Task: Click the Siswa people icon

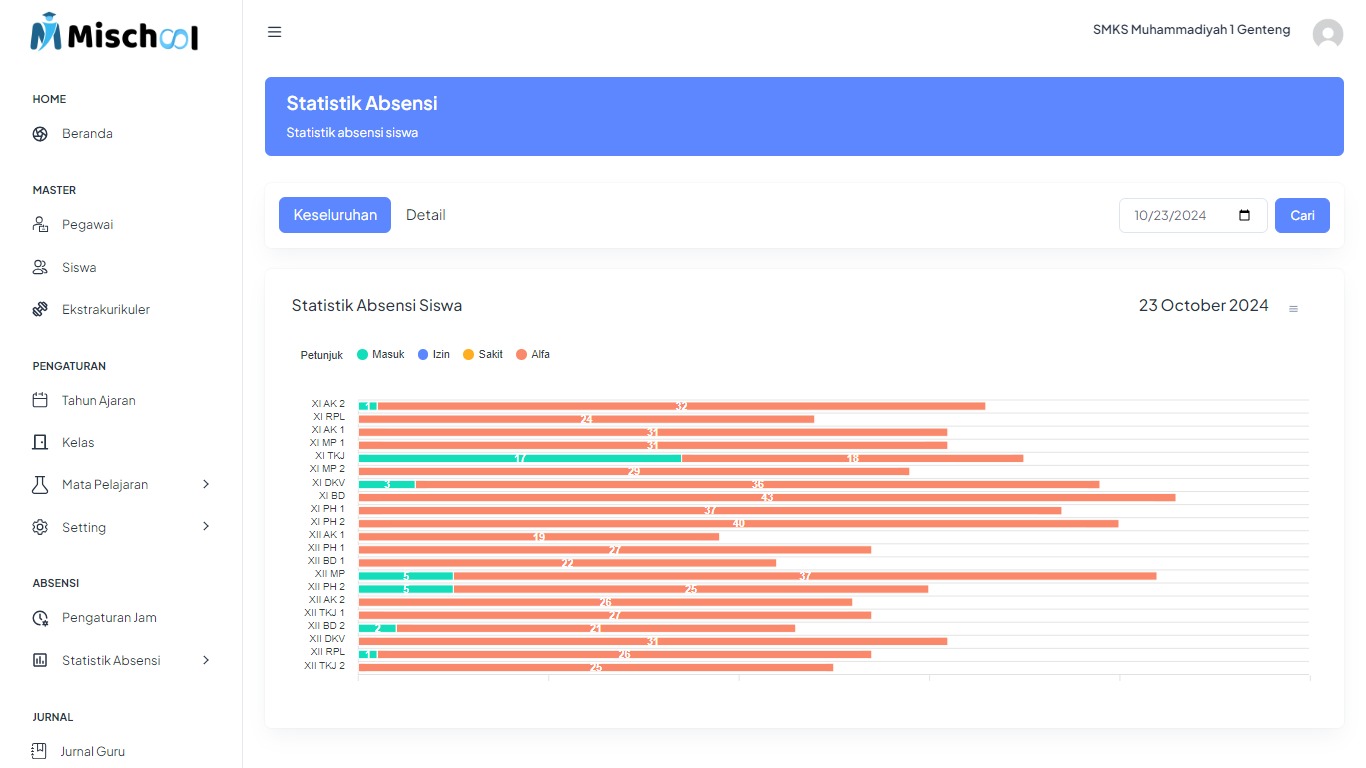Action: 40,267
